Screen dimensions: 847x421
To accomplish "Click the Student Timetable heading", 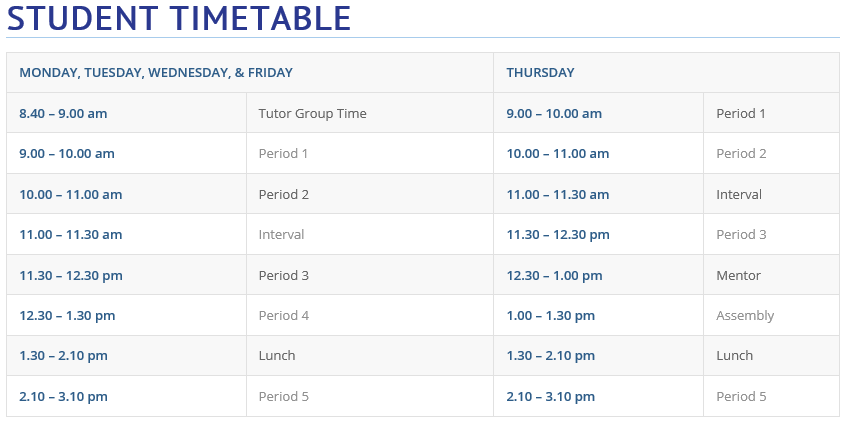I will pyautogui.click(x=179, y=18).
